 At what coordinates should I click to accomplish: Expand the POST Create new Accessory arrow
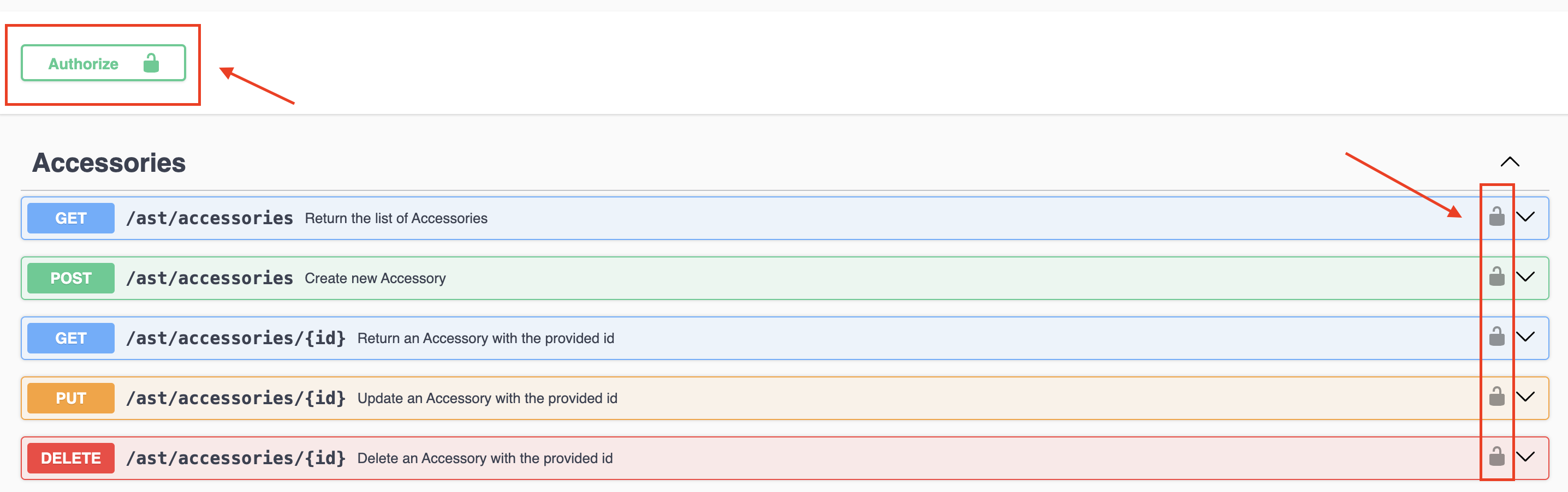click(x=1525, y=277)
